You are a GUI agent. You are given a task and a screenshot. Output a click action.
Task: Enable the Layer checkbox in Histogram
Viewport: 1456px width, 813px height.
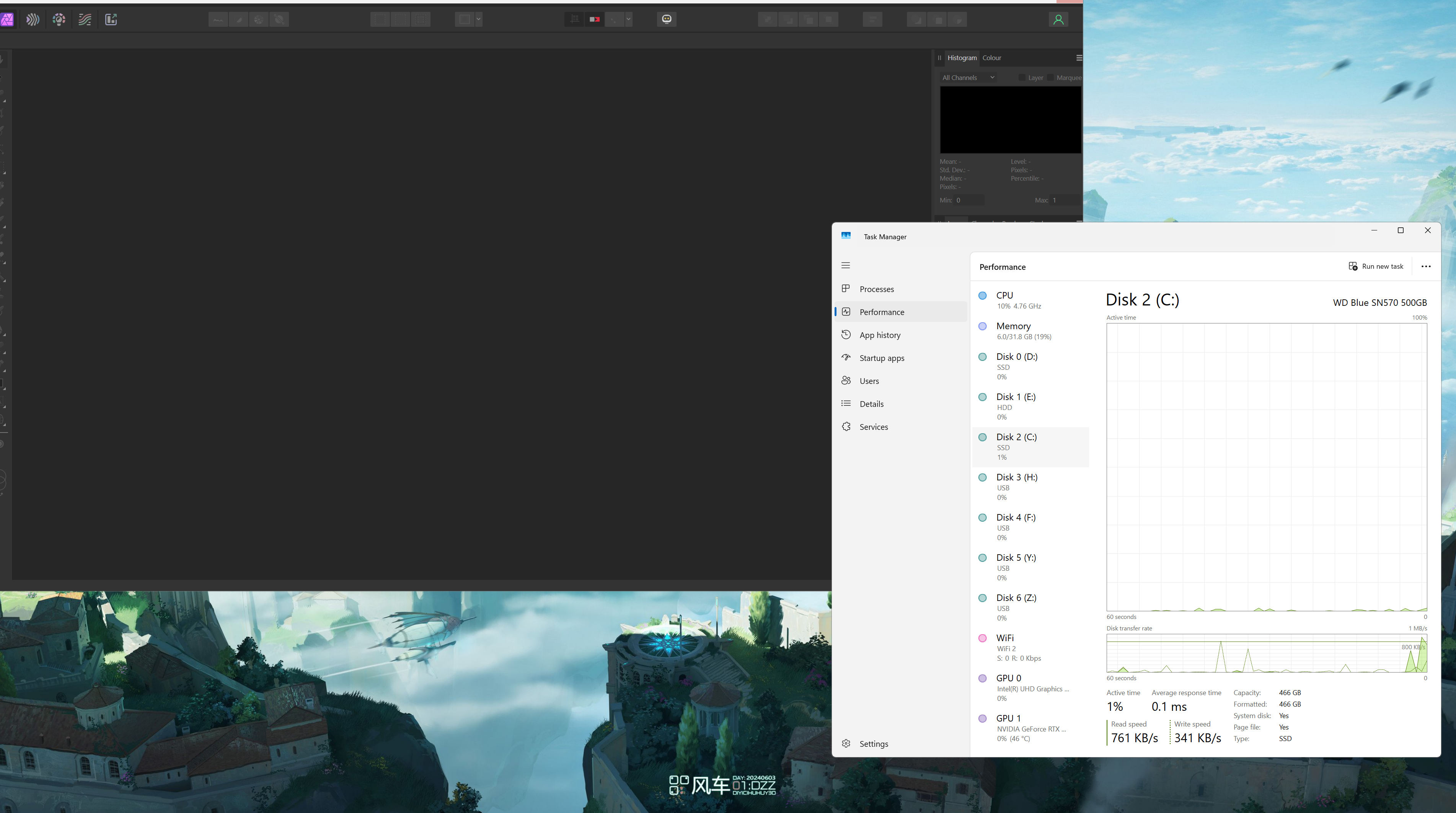1022,77
